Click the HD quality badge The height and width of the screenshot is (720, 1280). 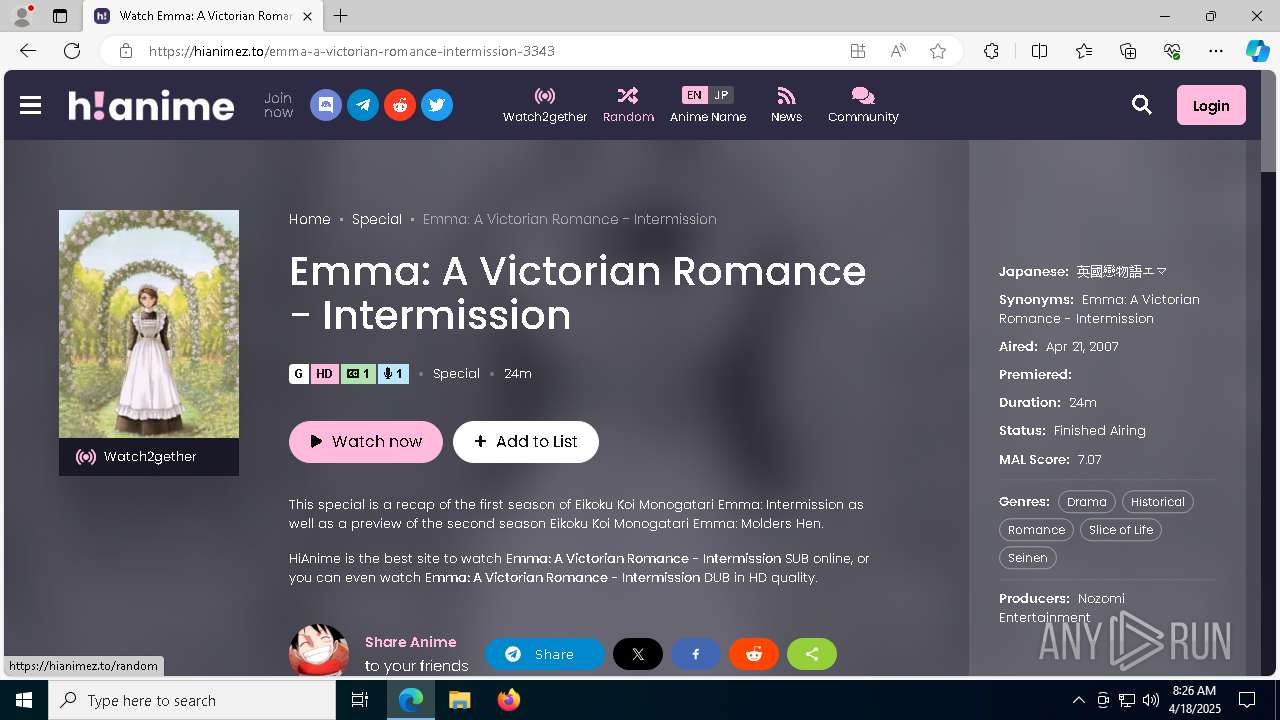point(324,374)
